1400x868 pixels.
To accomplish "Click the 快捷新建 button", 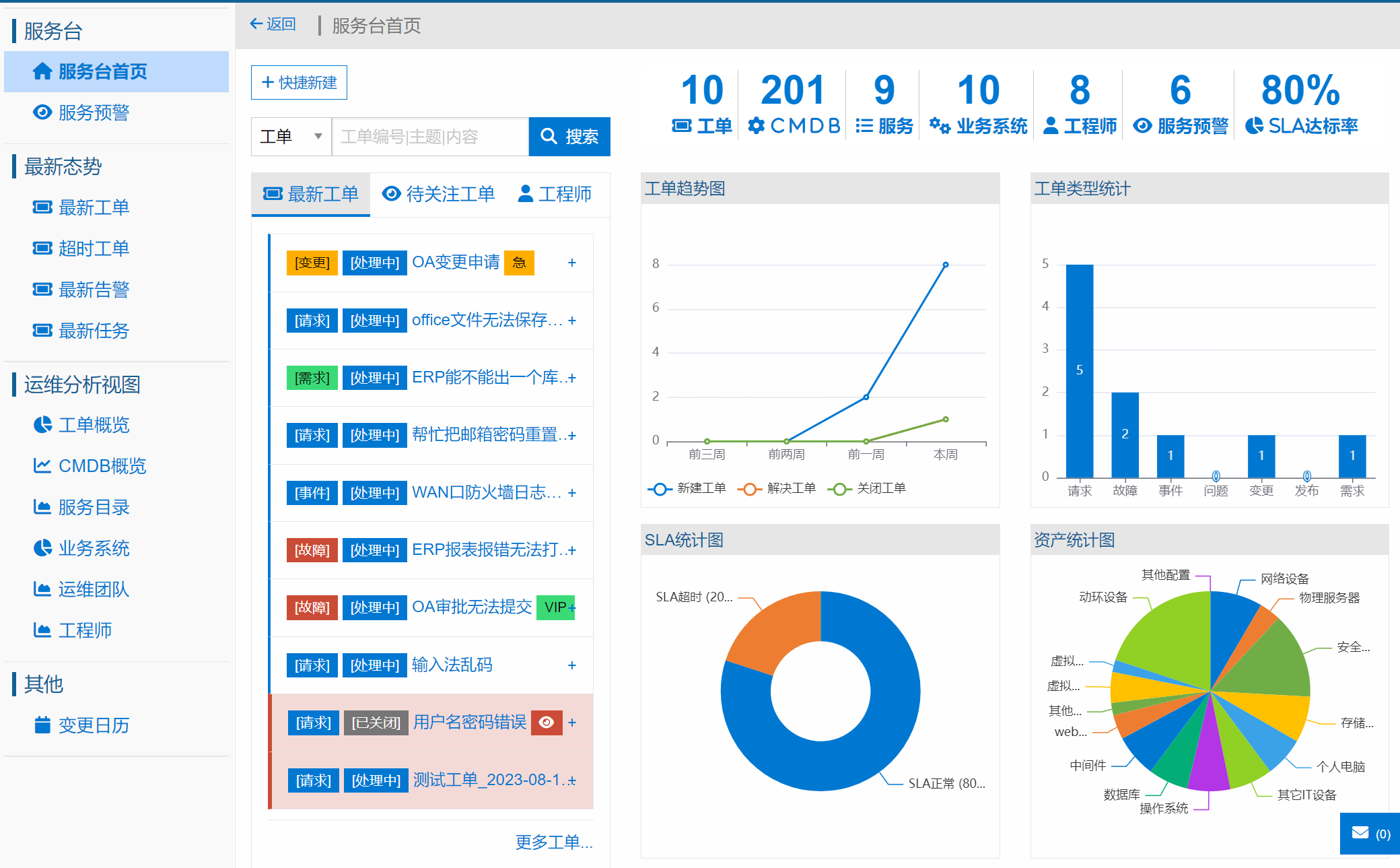I will point(299,82).
